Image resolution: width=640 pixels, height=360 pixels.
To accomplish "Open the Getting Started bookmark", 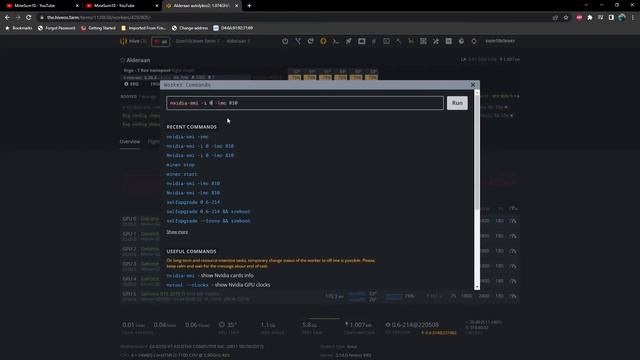I will point(98,28).
